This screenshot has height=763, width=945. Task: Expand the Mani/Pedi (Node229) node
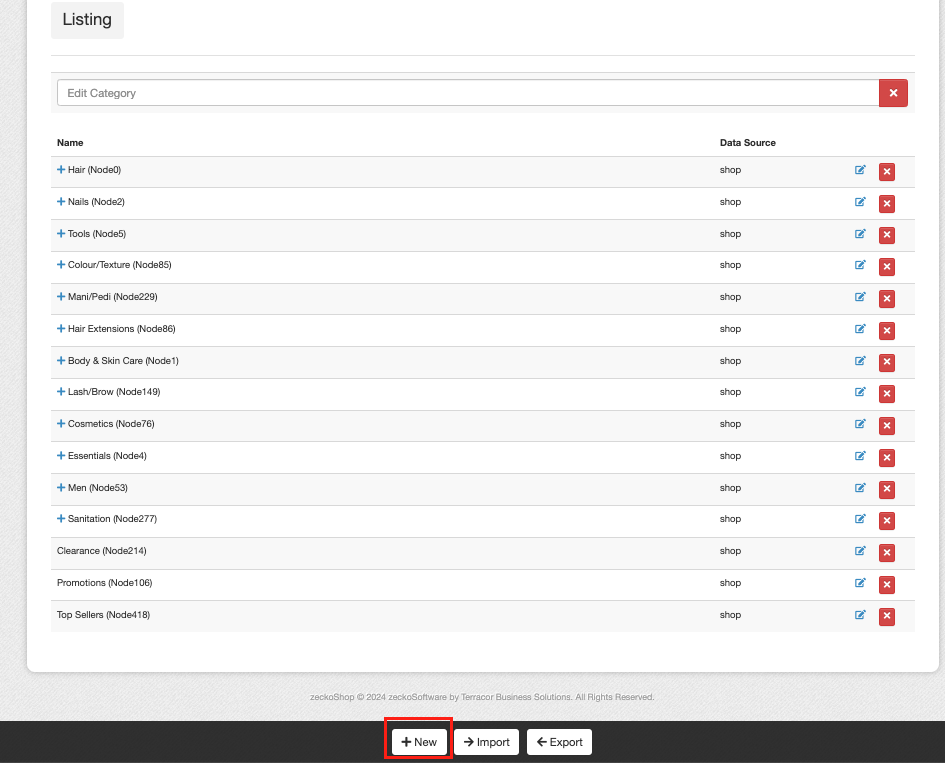coord(61,297)
